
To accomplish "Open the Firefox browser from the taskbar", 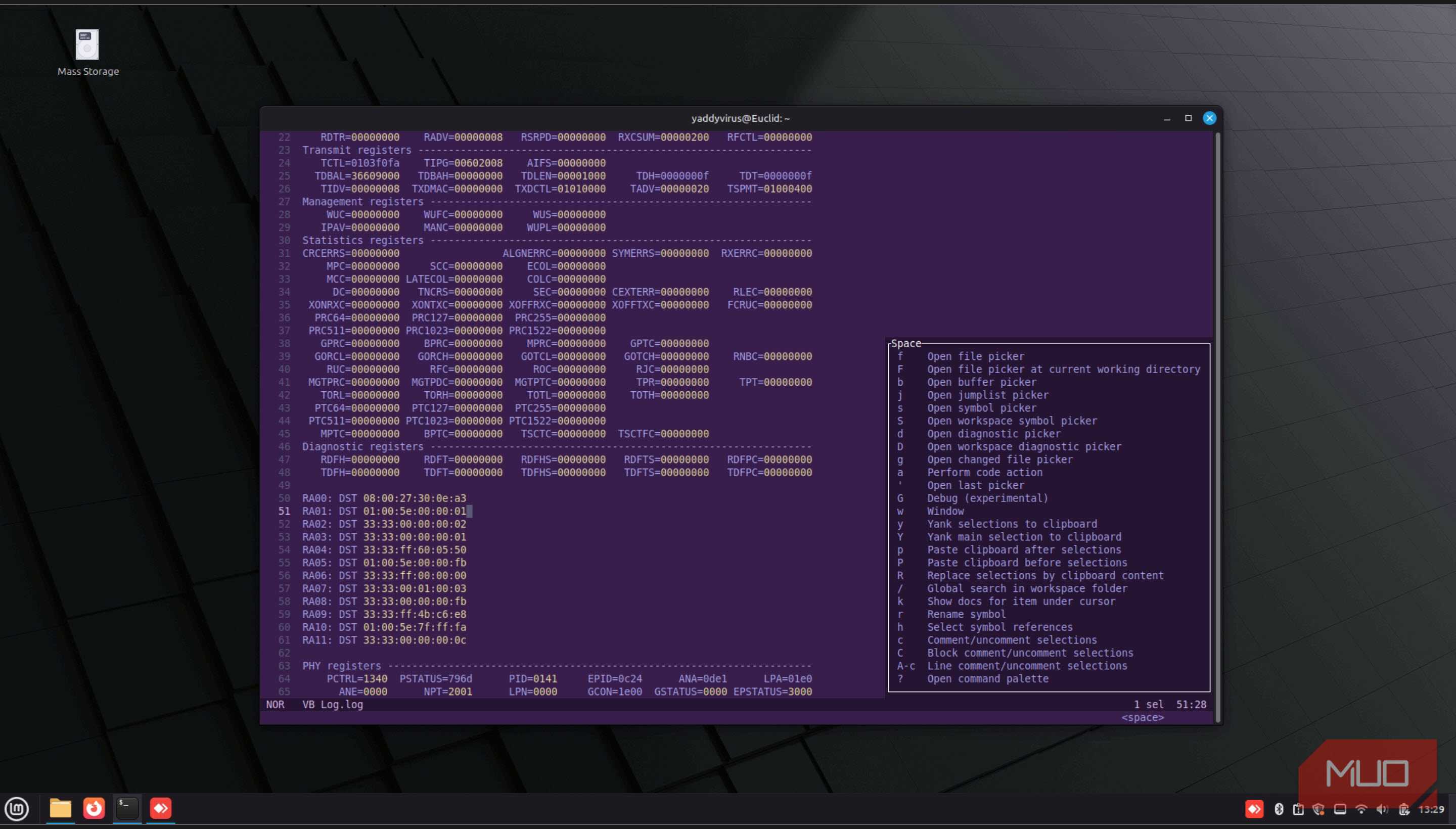I will [x=94, y=808].
